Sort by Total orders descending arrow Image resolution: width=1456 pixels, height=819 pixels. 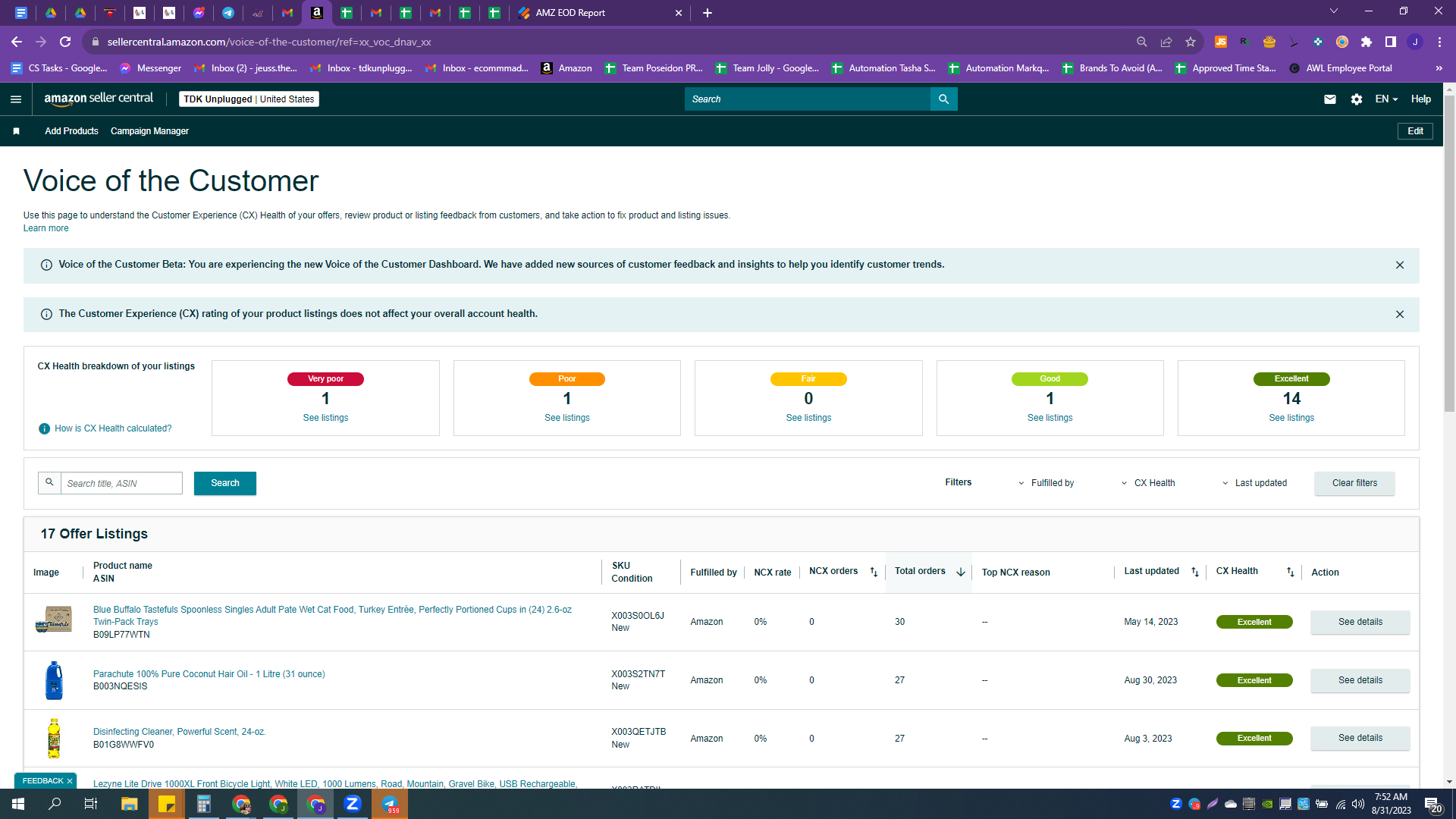961,573
